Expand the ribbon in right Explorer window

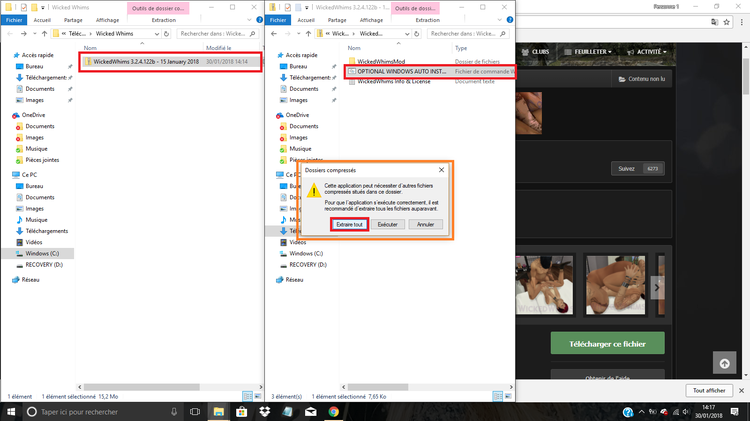click(x=499, y=20)
